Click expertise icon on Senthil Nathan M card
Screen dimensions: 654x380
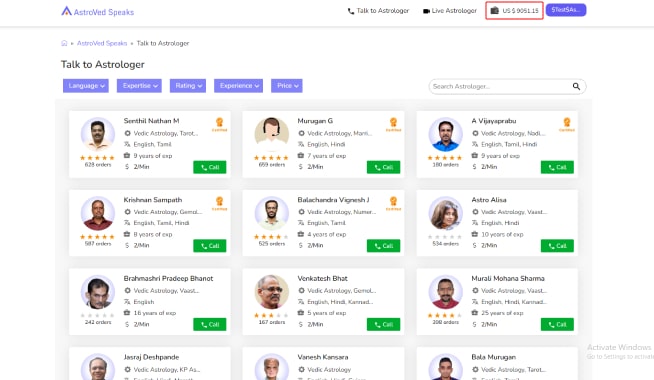pos(127,133)
